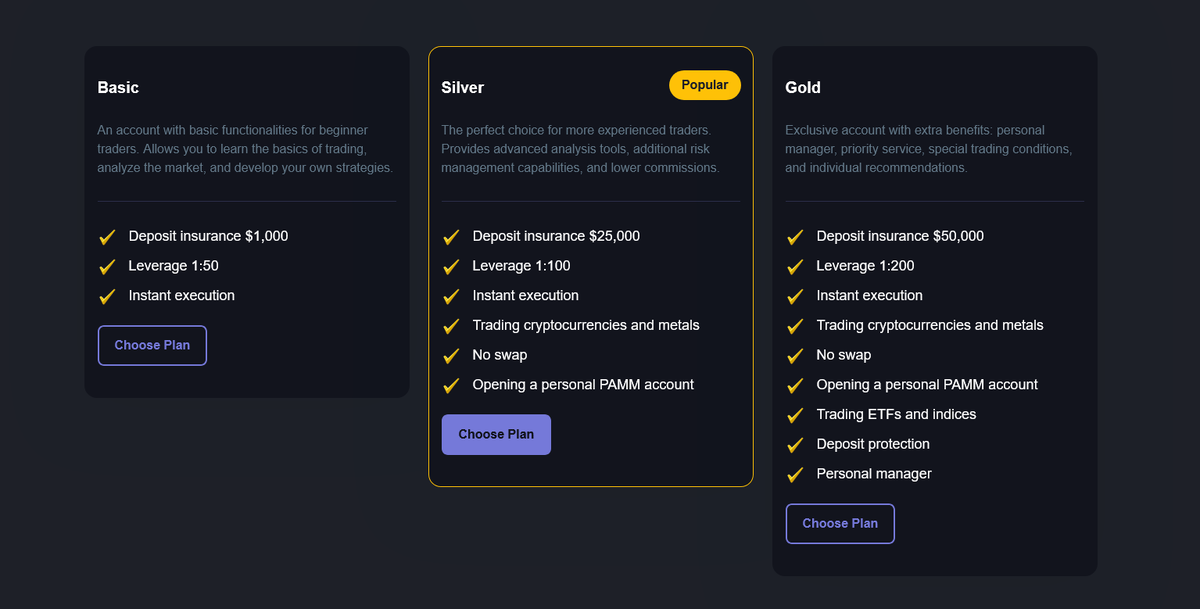Click the checkmark beside Deposit protection
This screenshot has height=609, width=1200.
coord(795,445)
